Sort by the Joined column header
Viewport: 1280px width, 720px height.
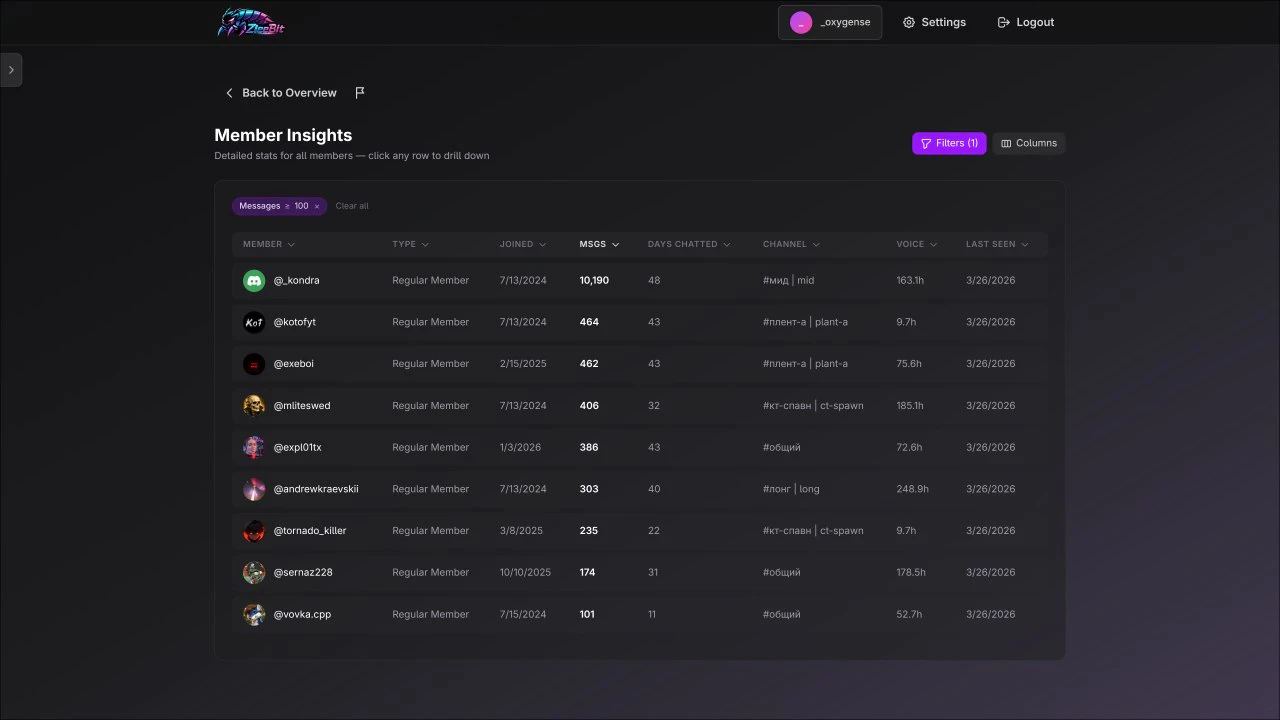click(x=523, y=244)
